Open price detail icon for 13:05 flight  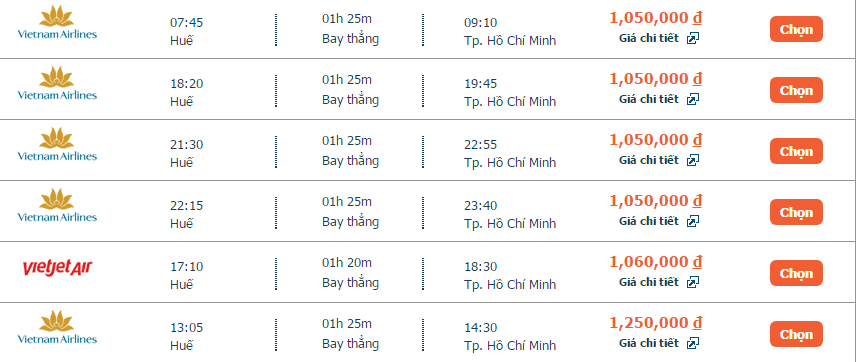click(692, 343)
